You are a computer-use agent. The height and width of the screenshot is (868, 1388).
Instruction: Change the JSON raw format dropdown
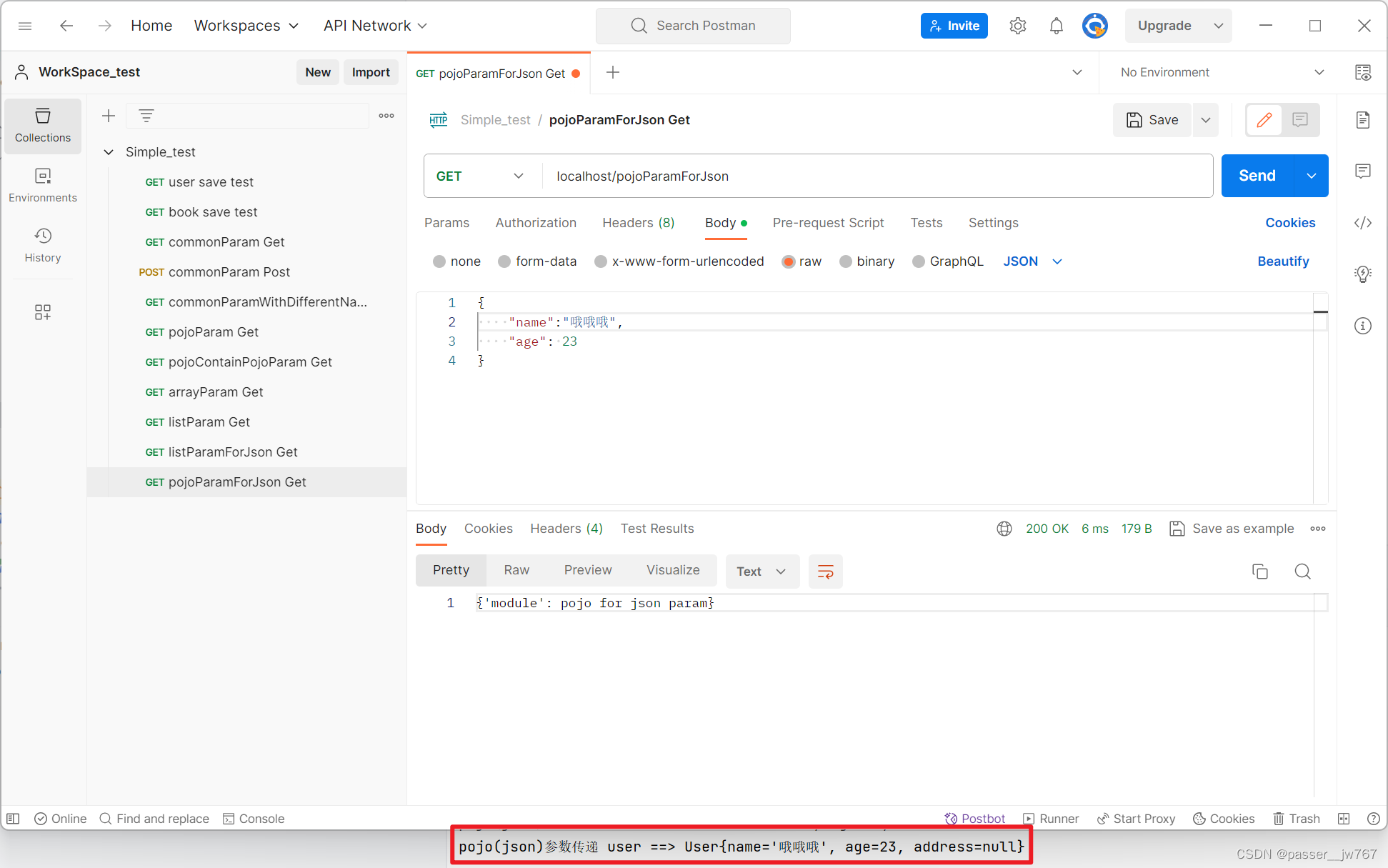[x=1033, y=261]
